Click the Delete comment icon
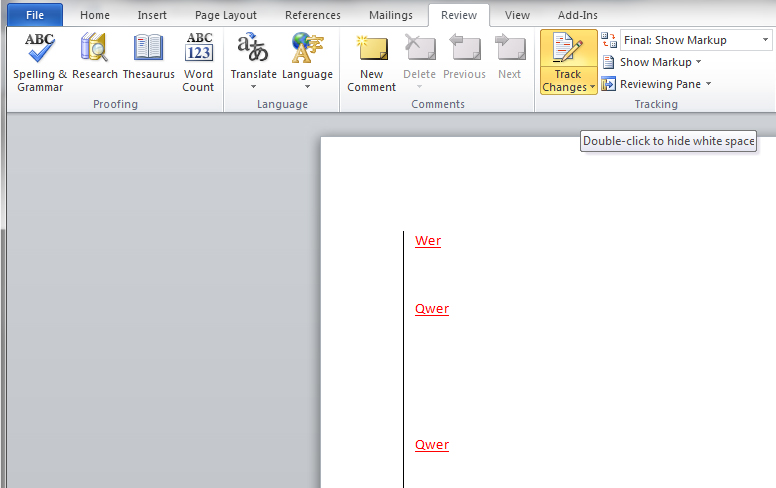Screen dimensions: 776x488 [420, 47]
